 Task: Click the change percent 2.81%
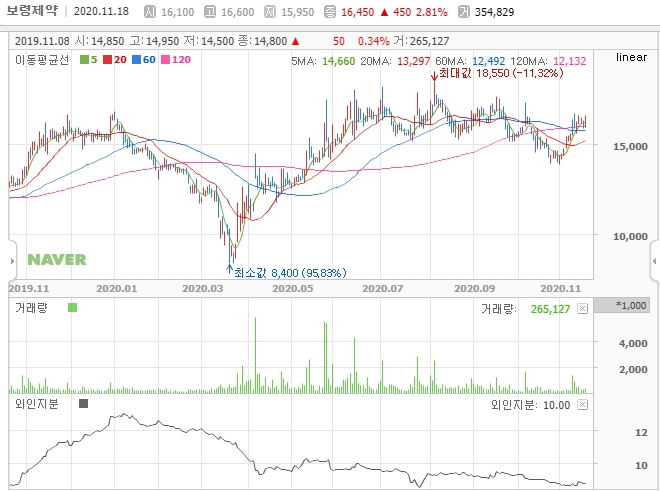[x=431, y=12]
